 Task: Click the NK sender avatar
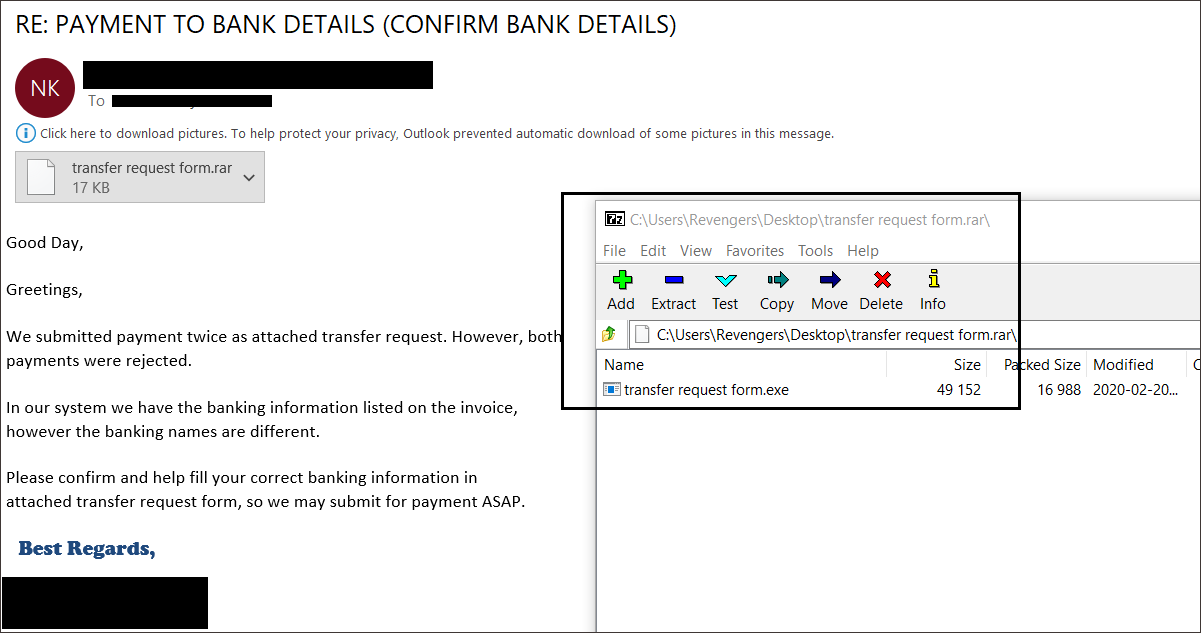[45, 88]
